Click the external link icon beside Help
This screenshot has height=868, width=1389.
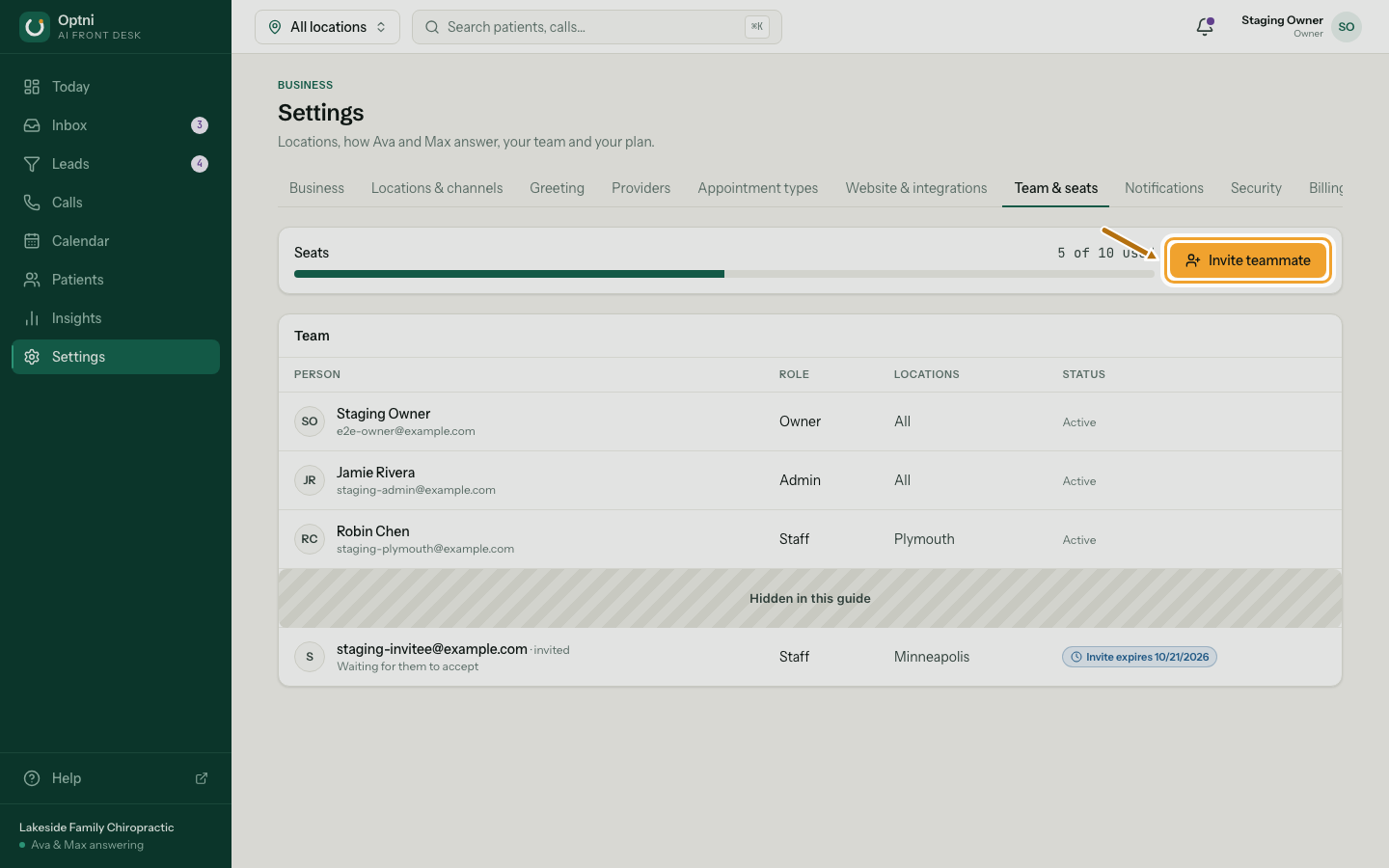pos(202,778)
